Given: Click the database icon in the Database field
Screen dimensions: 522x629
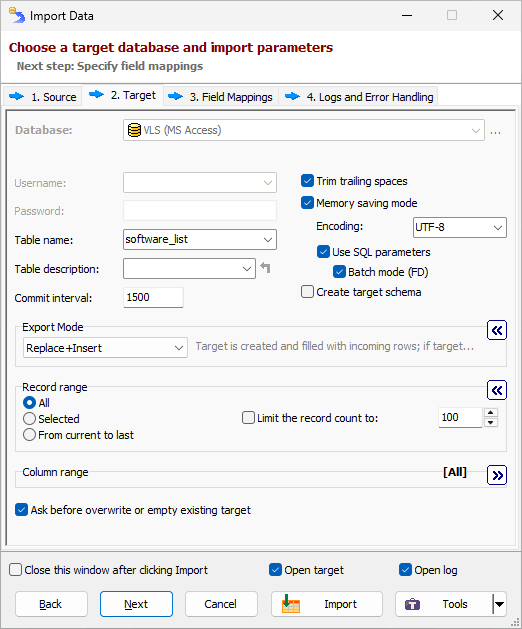Looking at the screenshot, I should (134, 130).
